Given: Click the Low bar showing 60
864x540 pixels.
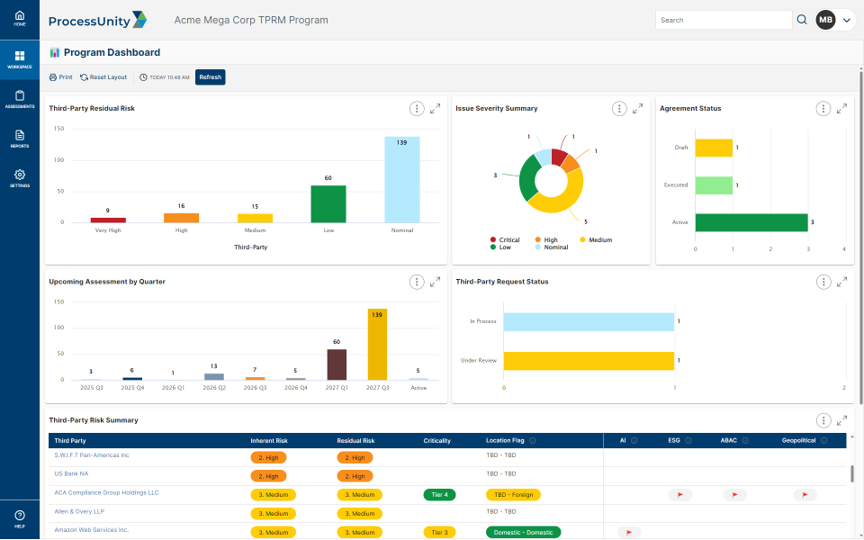Looking at the screenshot, I should 328,204.
